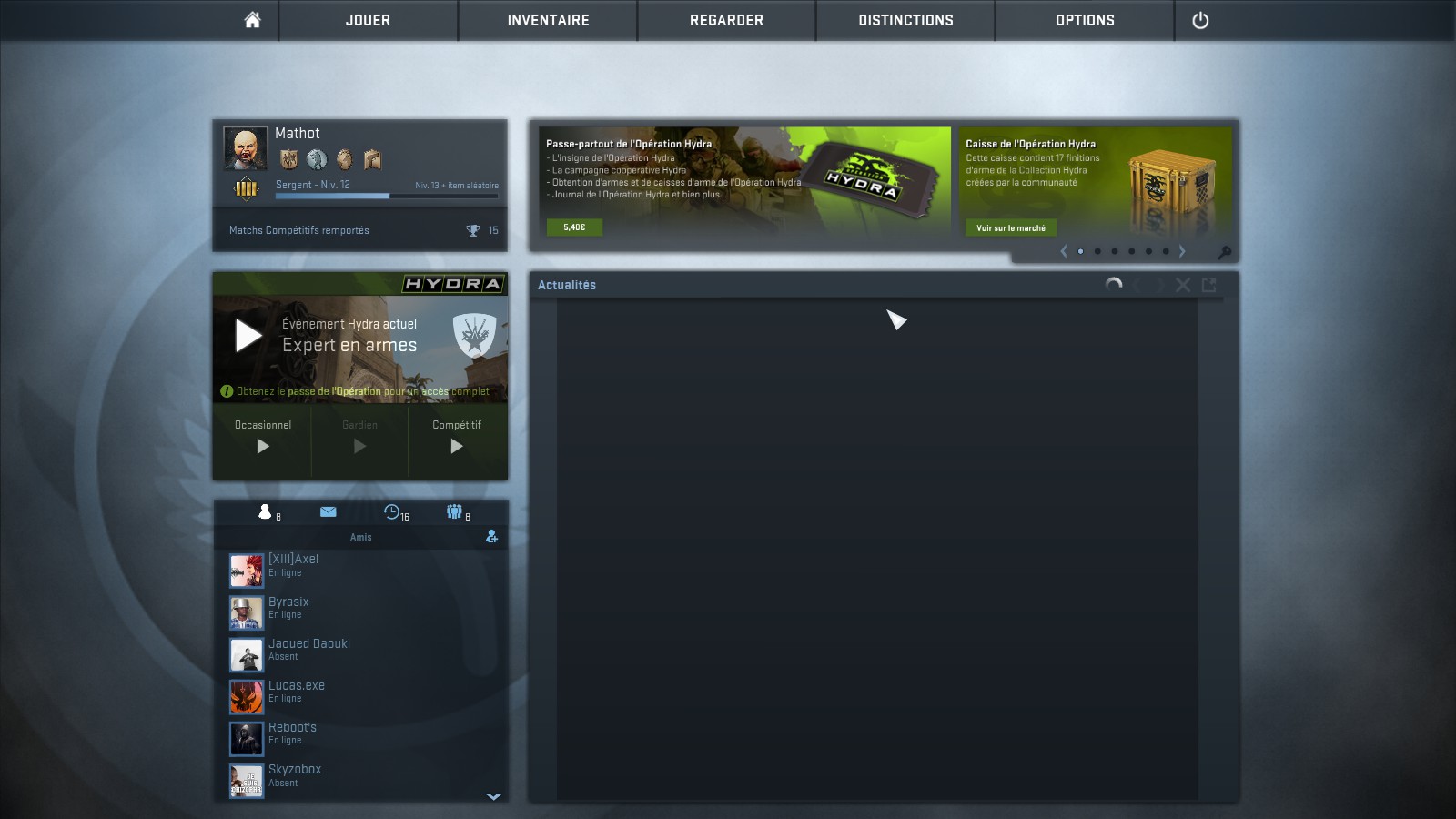Go to previous store carousel page
This screenshot has height=819, width=1456.
[1064, 251]
